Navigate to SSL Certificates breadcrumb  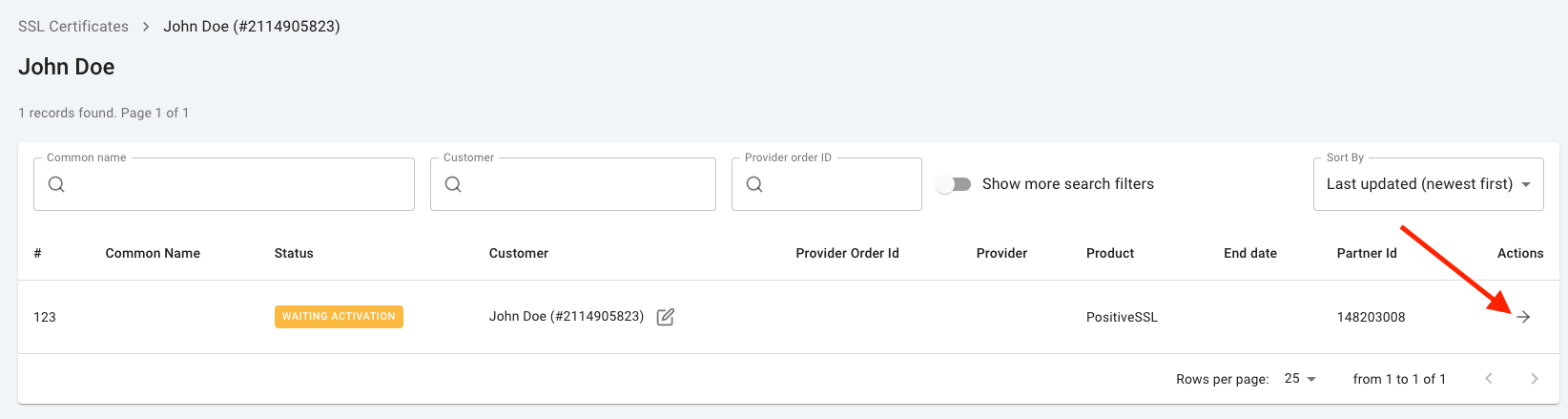click(x=73, y=27)
